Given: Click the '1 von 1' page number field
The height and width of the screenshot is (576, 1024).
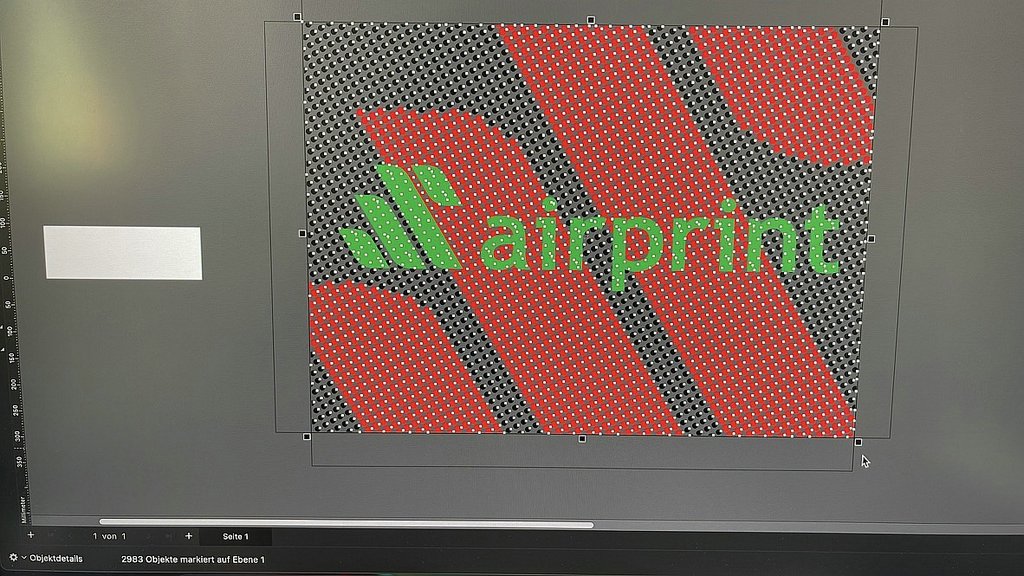Looking at the screenshot, I should tap(109, 537).
